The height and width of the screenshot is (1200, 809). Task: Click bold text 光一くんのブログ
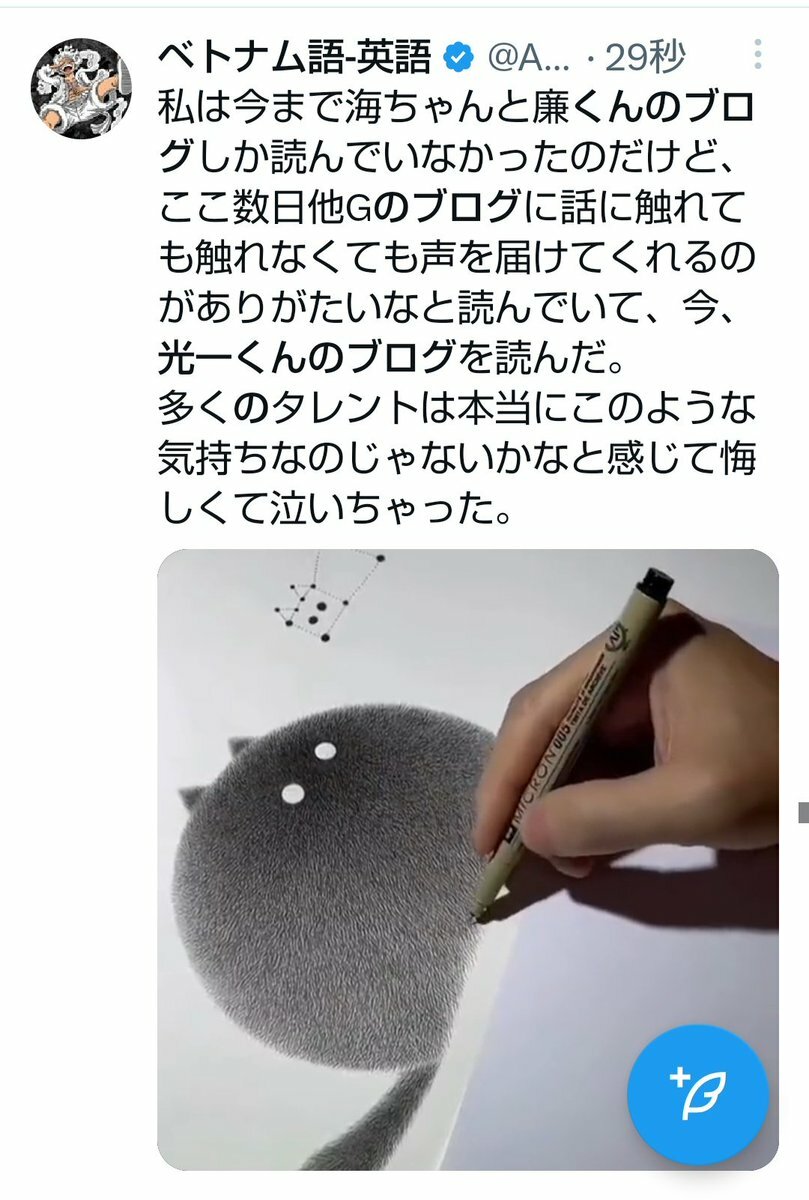click(x=307, y=352)
